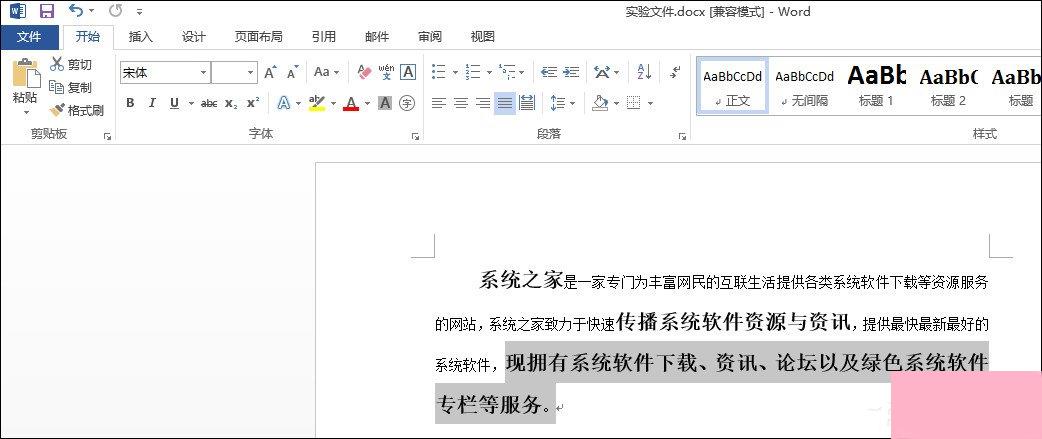Click the Redo/repeat icon
This screenshot has height=439, width=1042.
tap(116, 11)
